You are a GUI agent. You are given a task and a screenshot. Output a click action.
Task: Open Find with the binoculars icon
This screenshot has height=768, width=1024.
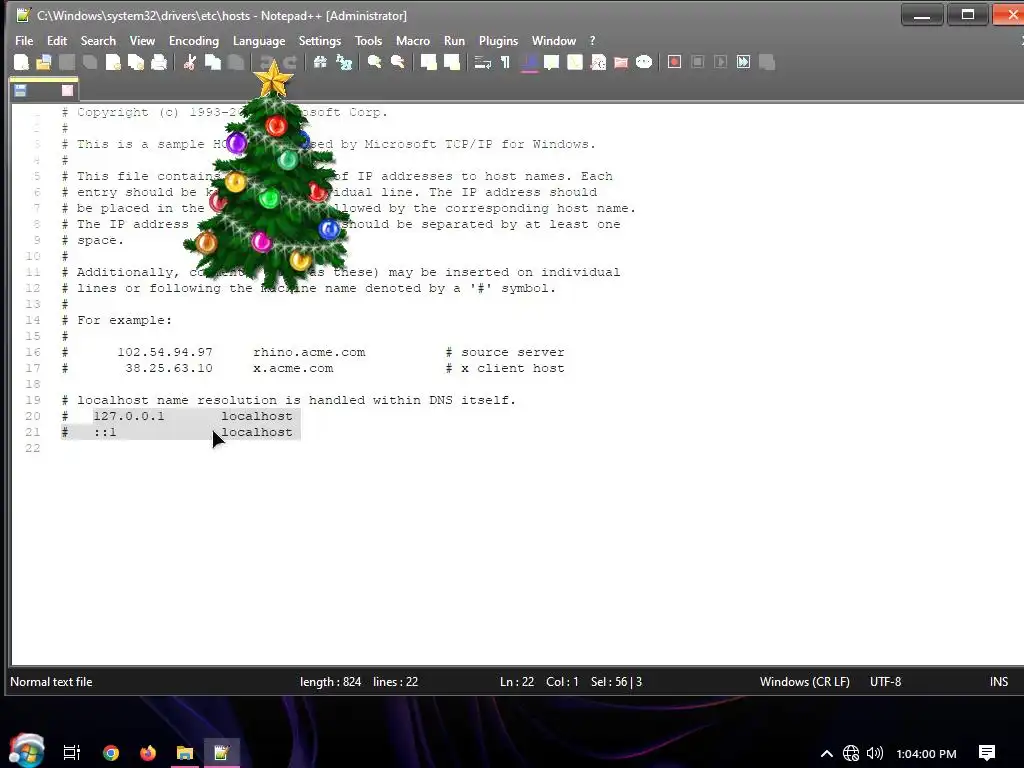320,62
